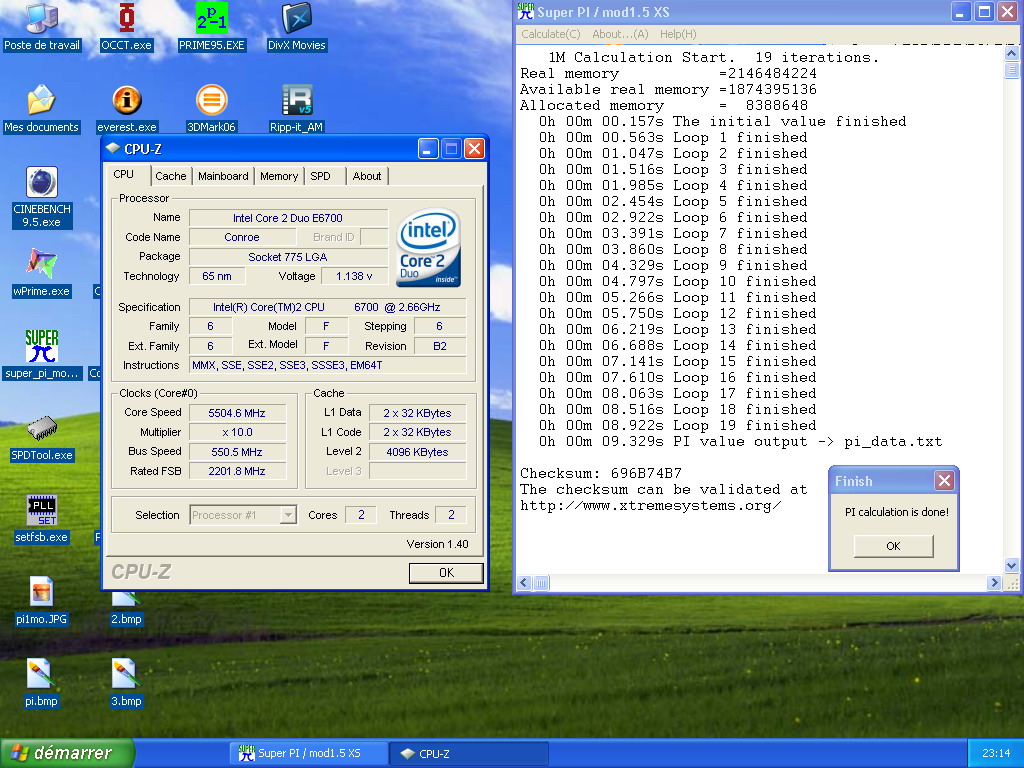Maximize the Super PI window
The height and width of the screenshot is (768, 1024).
(984, 11)
